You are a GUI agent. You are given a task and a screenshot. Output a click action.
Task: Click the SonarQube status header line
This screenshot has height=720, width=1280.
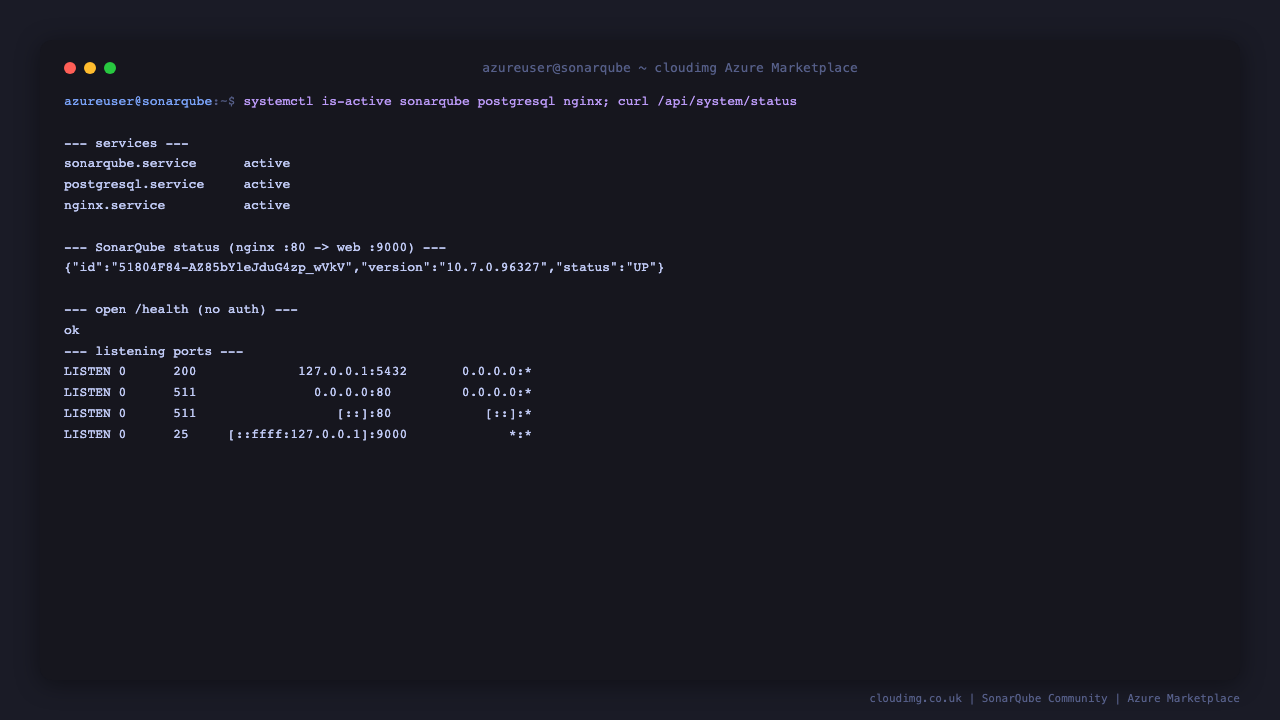pyautogui.click(x=255, y=247)
